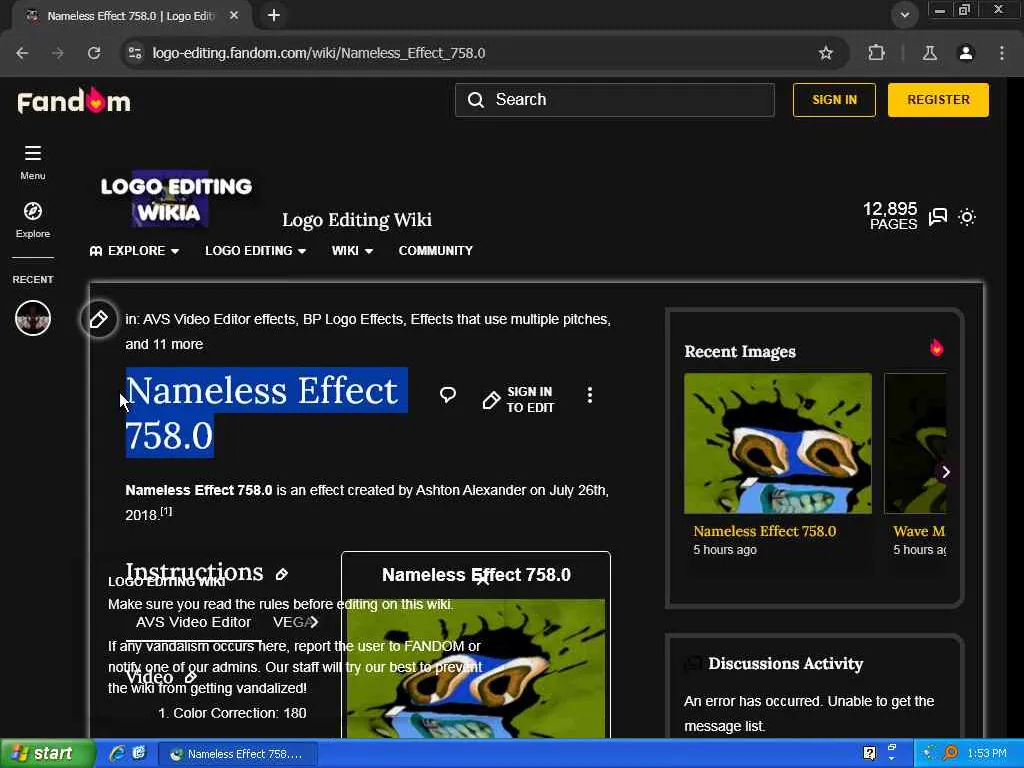Bookmark this page with the star icon

(x=825, y=53)
